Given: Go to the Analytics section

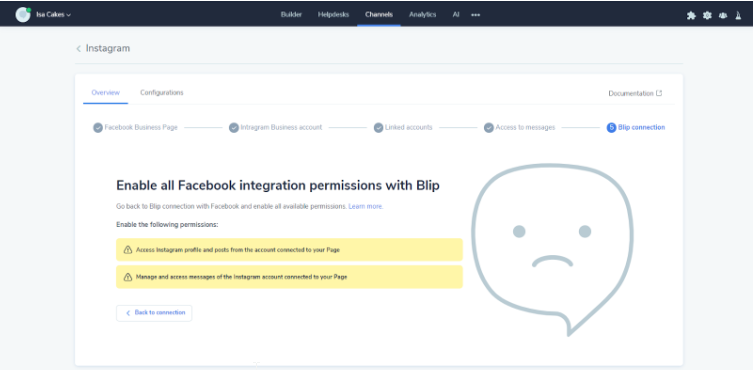Looking at the screenshot, I should point(423,14).
